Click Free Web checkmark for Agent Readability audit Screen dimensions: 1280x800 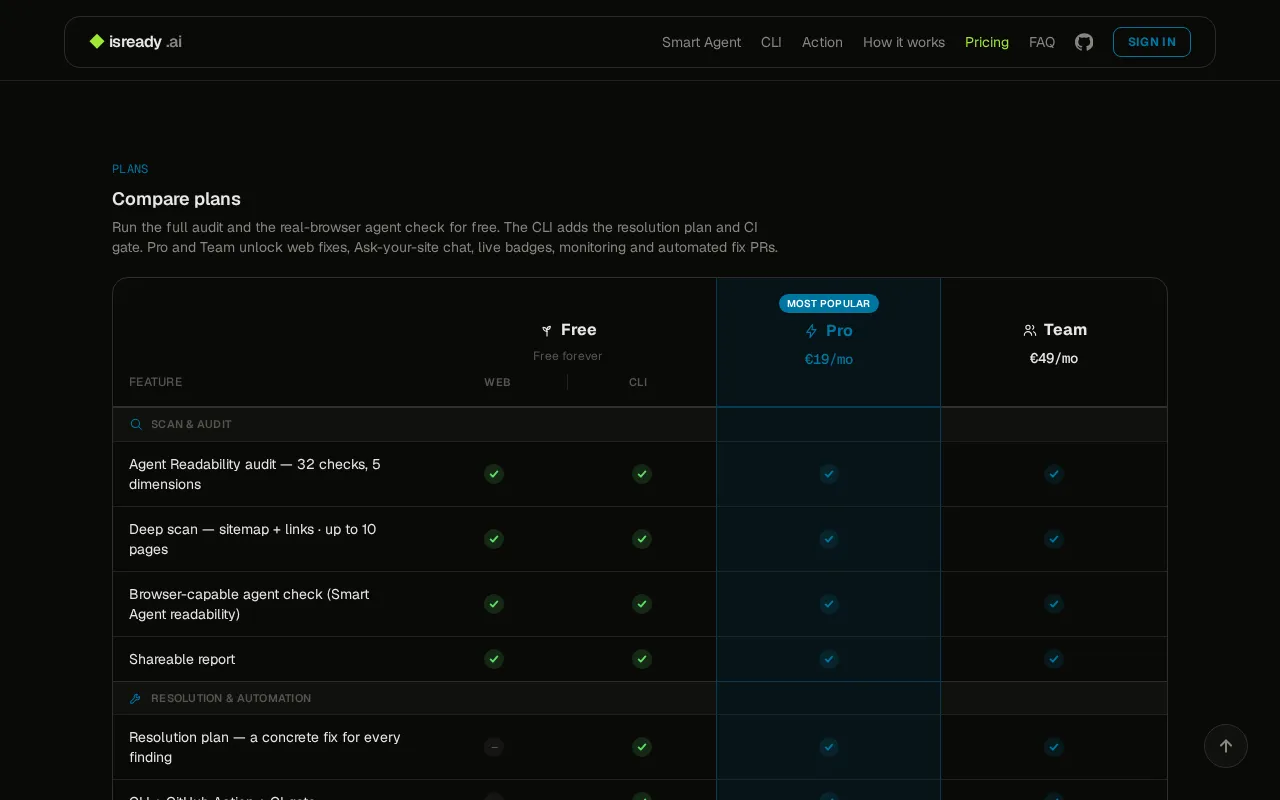click(x=494, y=474)
